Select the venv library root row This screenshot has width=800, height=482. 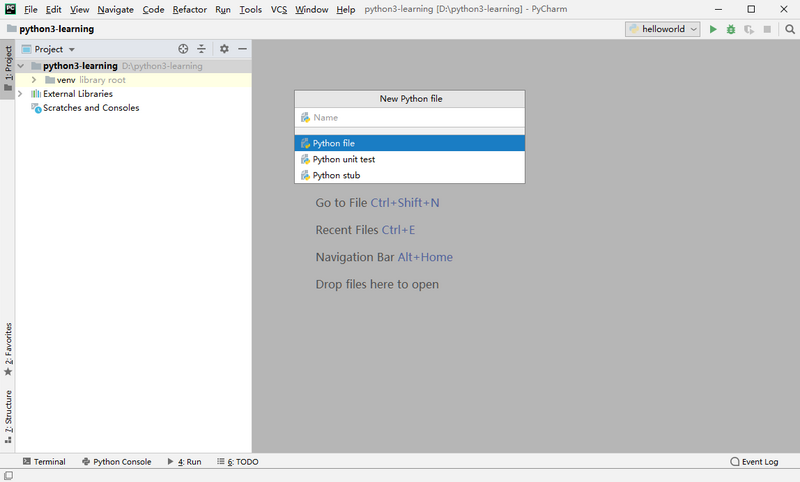(133, 80)
